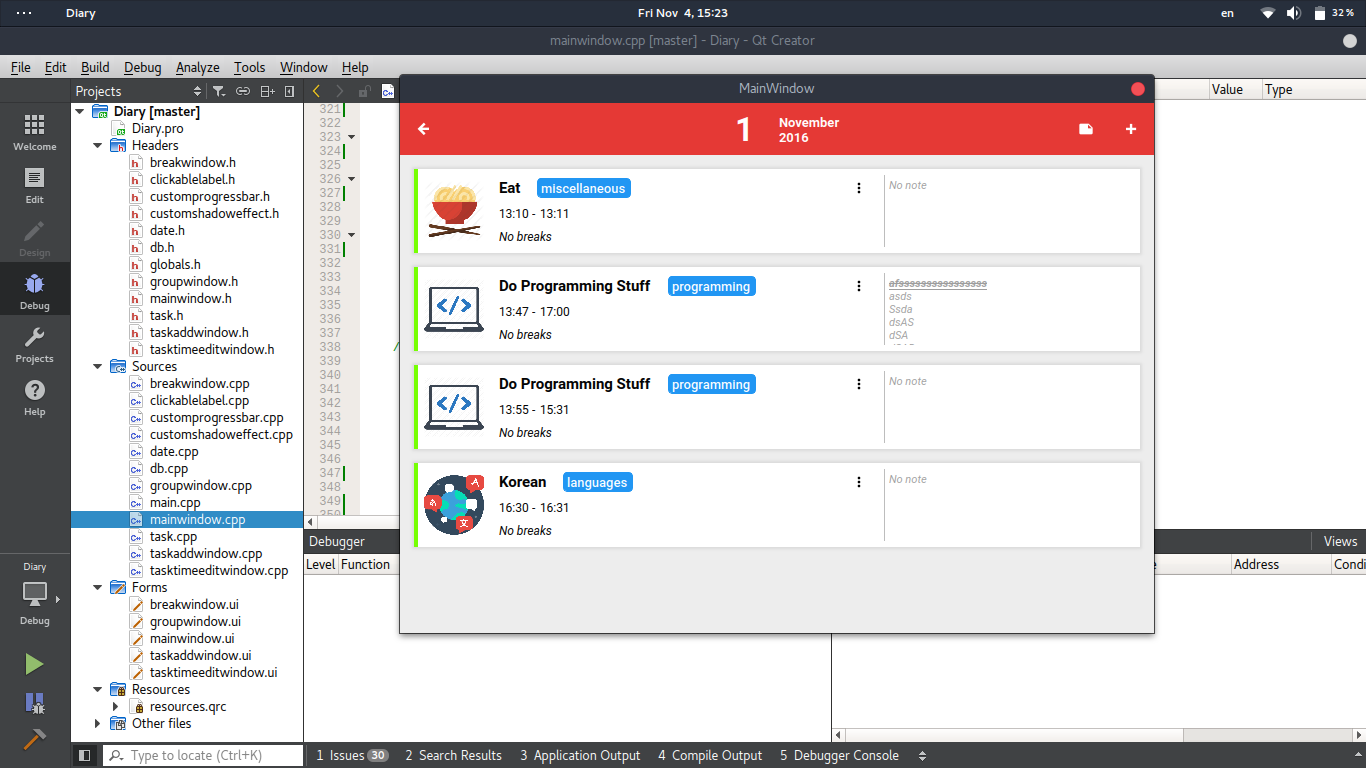Image resolution: width=1366 pixels, height=768 pixels.
Task: Split the Projects side panel
Action: [x=267, y=91]
